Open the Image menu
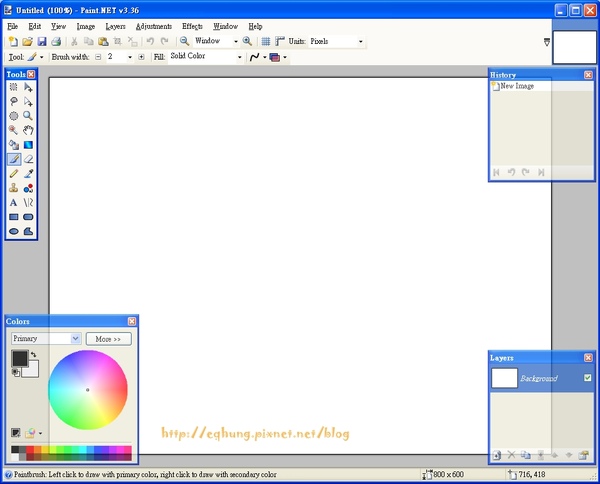This screenshot has height=484, width=600. coord(86,26)
